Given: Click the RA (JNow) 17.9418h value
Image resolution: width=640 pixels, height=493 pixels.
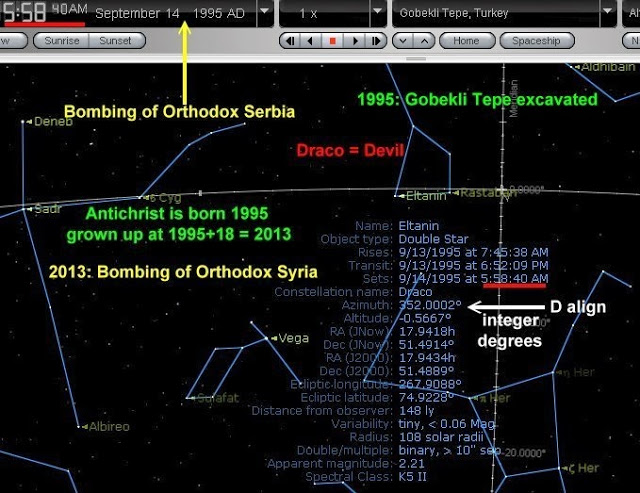Looking at the screenshot, I should pyautogui.click(x=427, y=331).
